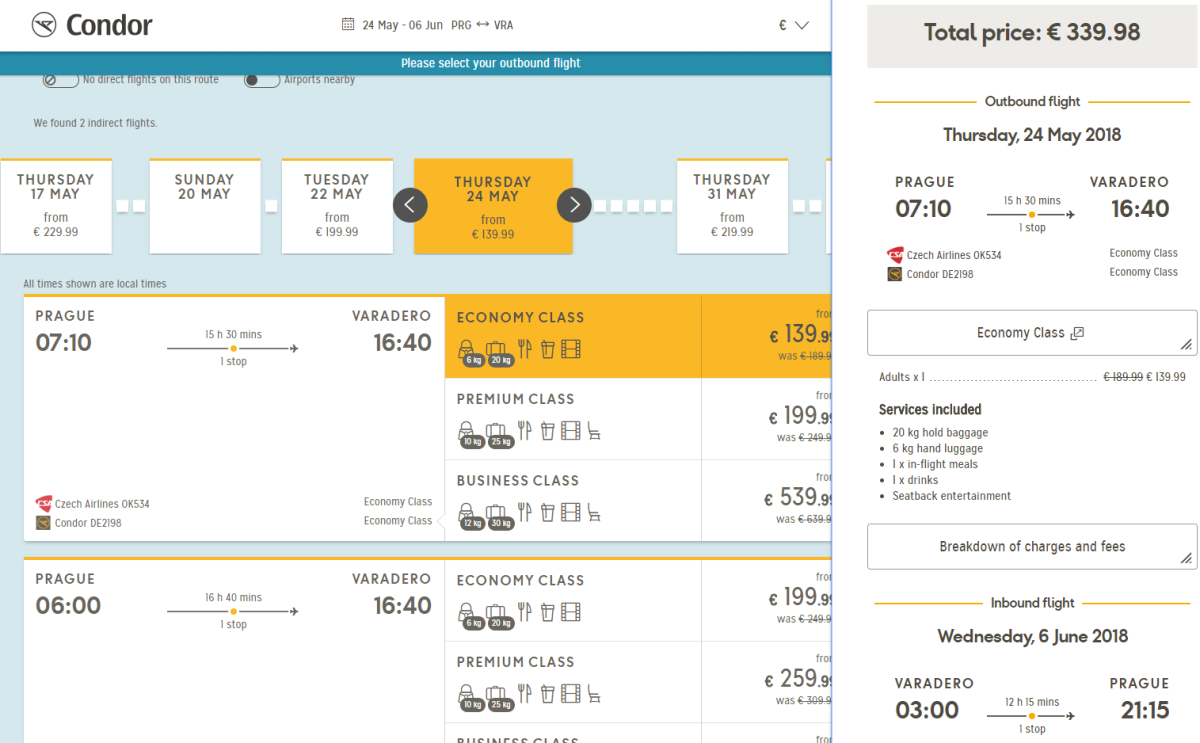
Task: Select the Thursday 17 May date tab
Action: tap(56, 205)
